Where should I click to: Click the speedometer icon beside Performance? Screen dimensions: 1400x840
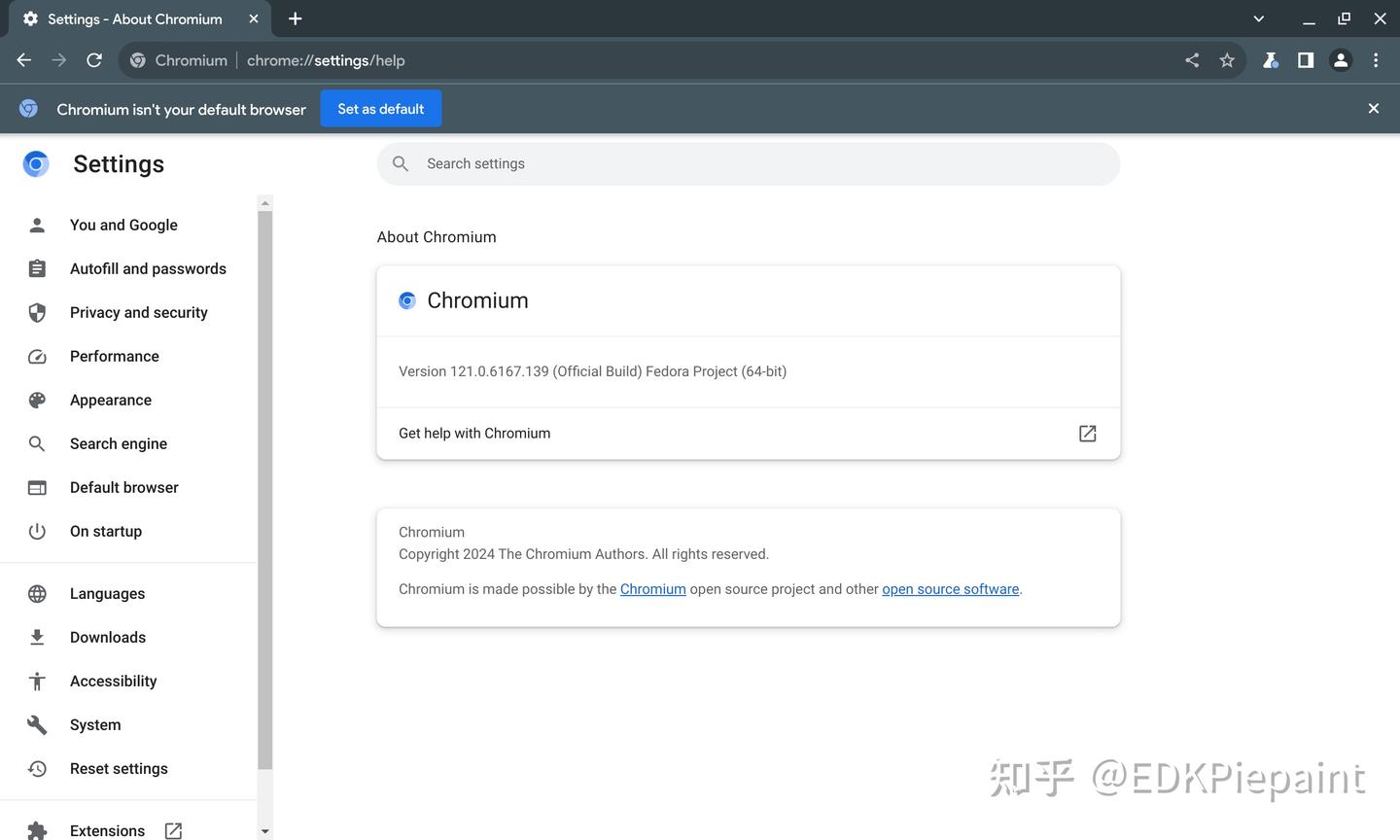coord(37,356)
